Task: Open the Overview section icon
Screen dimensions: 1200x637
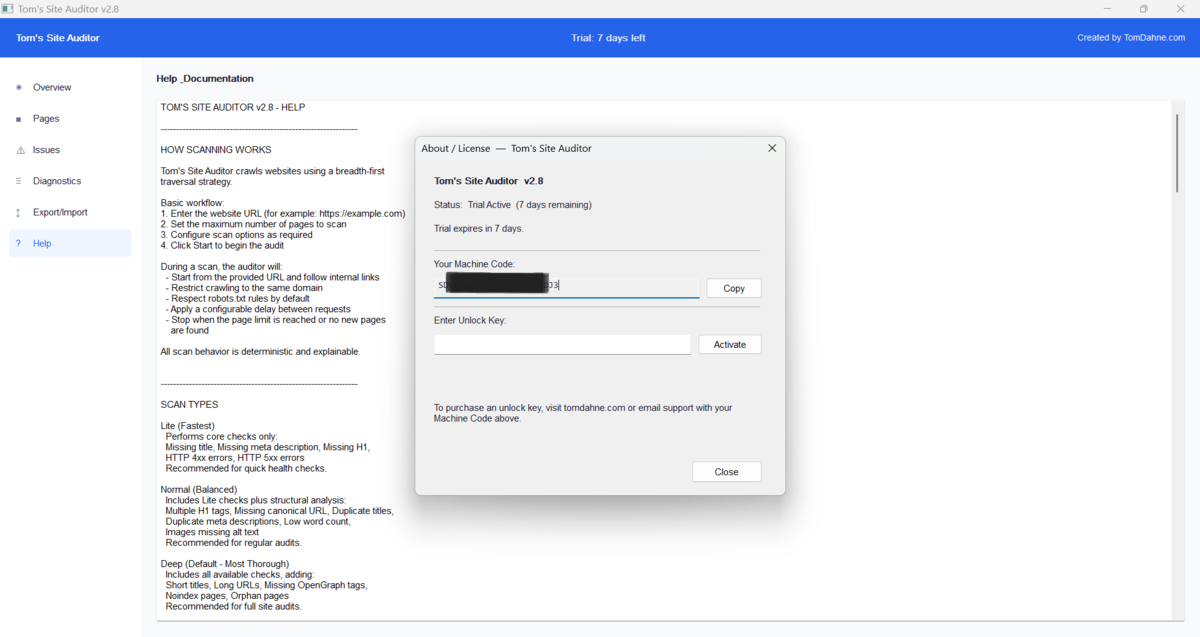Action: (x=18, y=87)
